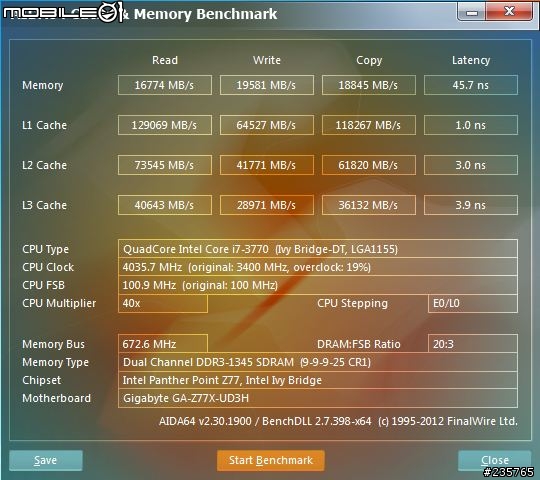Viewport: 540px width, 480px height.
Task: Click DRAM:FSB Ratio value 20:3
Action: coord(472,344)
